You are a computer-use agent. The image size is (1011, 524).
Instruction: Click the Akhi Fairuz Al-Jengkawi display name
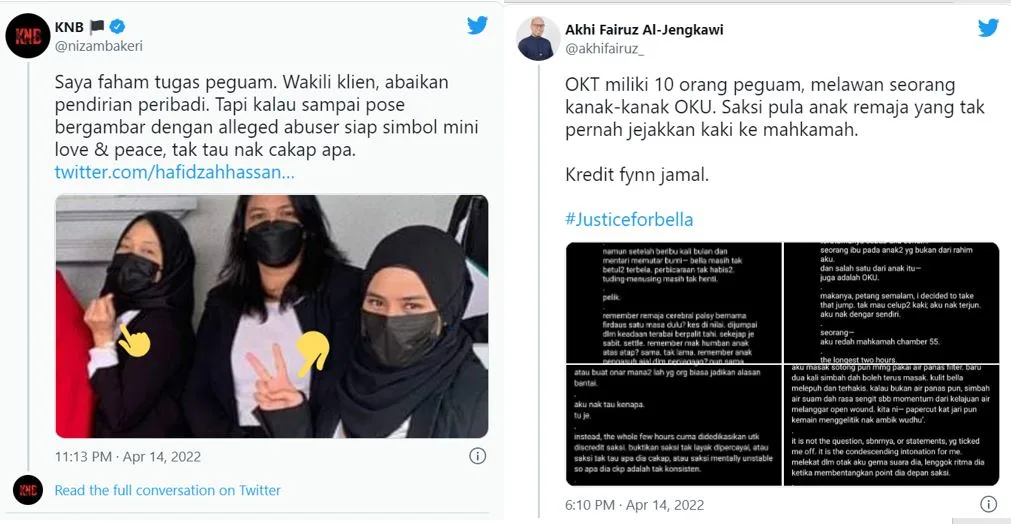(644, 30)
